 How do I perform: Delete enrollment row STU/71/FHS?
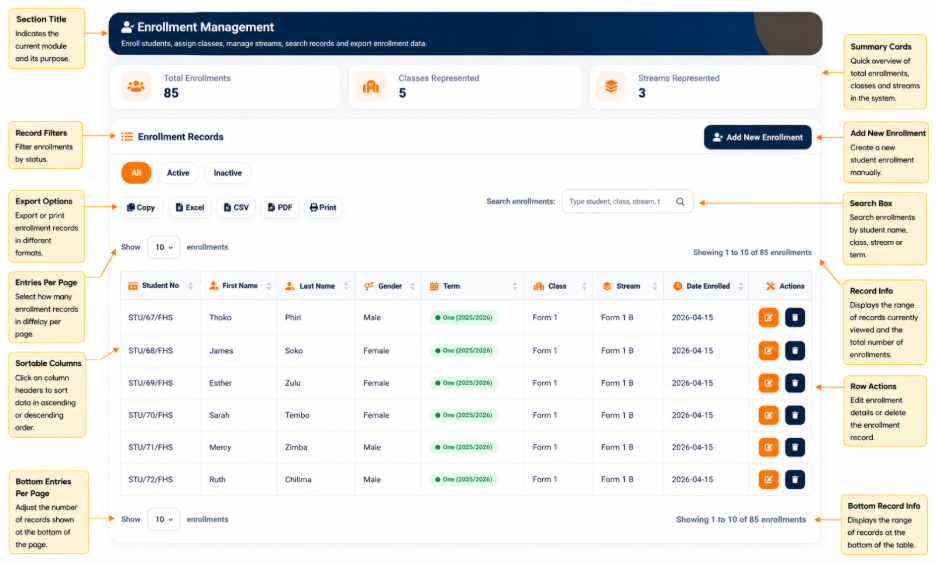795,447
